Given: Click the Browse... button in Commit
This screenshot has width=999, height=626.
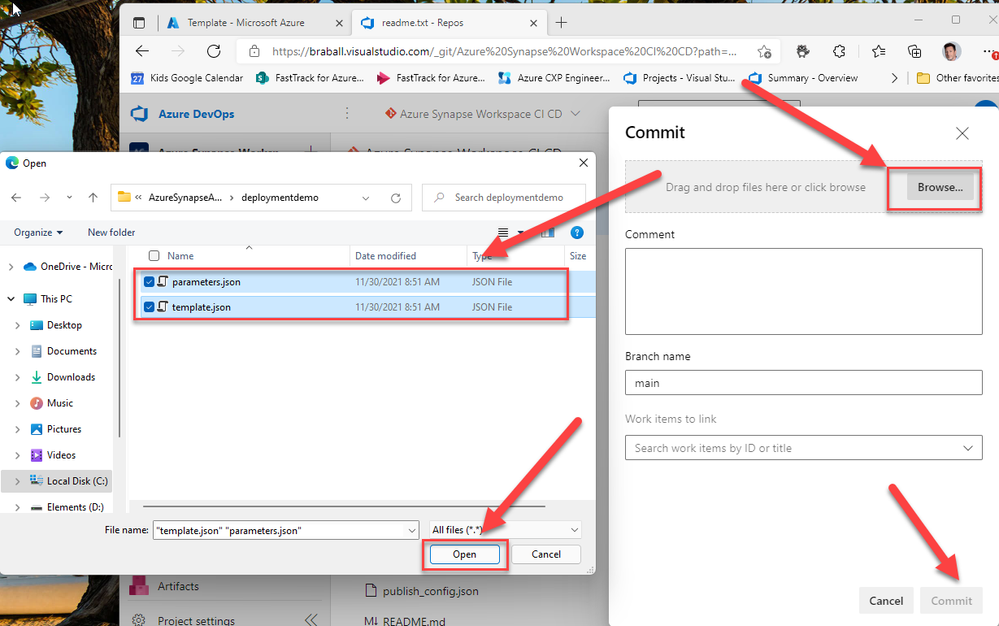Looking at the screenshot, I should 940,187.
